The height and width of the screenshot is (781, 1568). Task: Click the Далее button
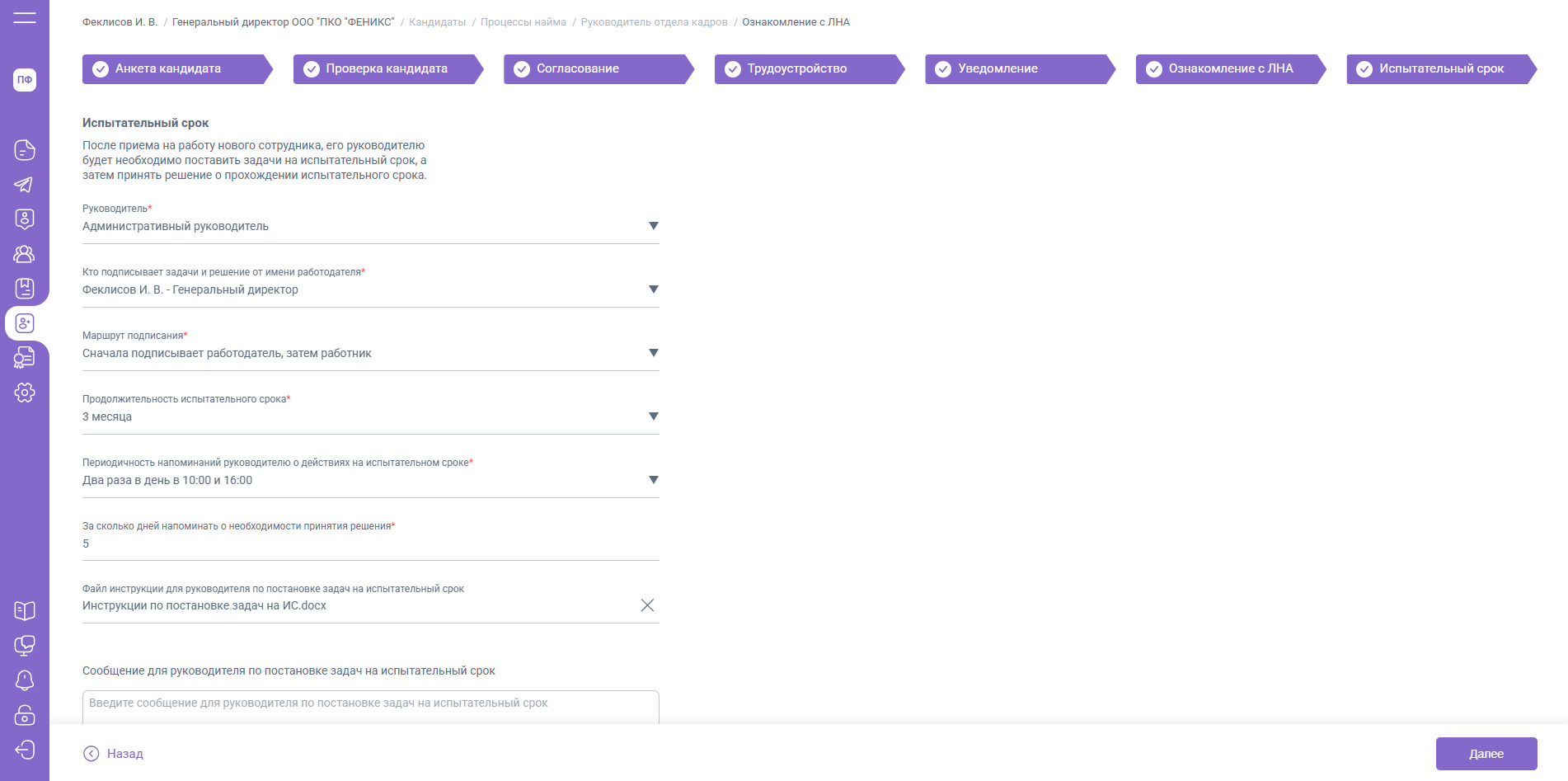[1486, 754]
